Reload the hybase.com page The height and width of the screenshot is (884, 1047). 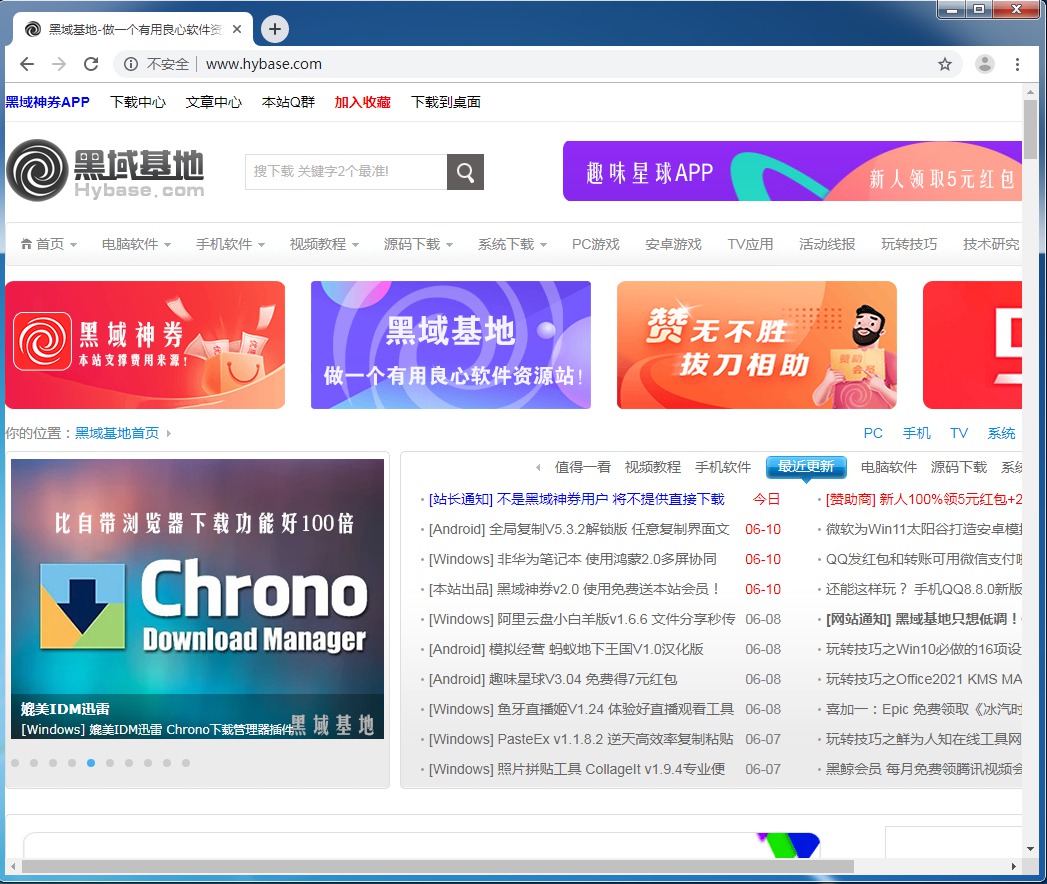91,64
